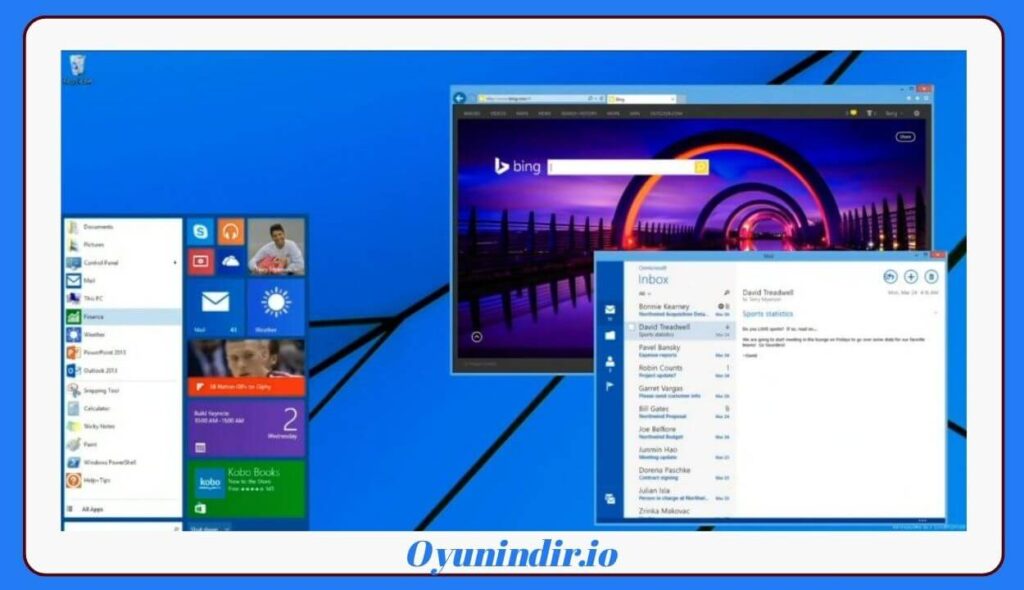
Task: Click the Internet Explorer address bar
Action: (x=542, y=99)
